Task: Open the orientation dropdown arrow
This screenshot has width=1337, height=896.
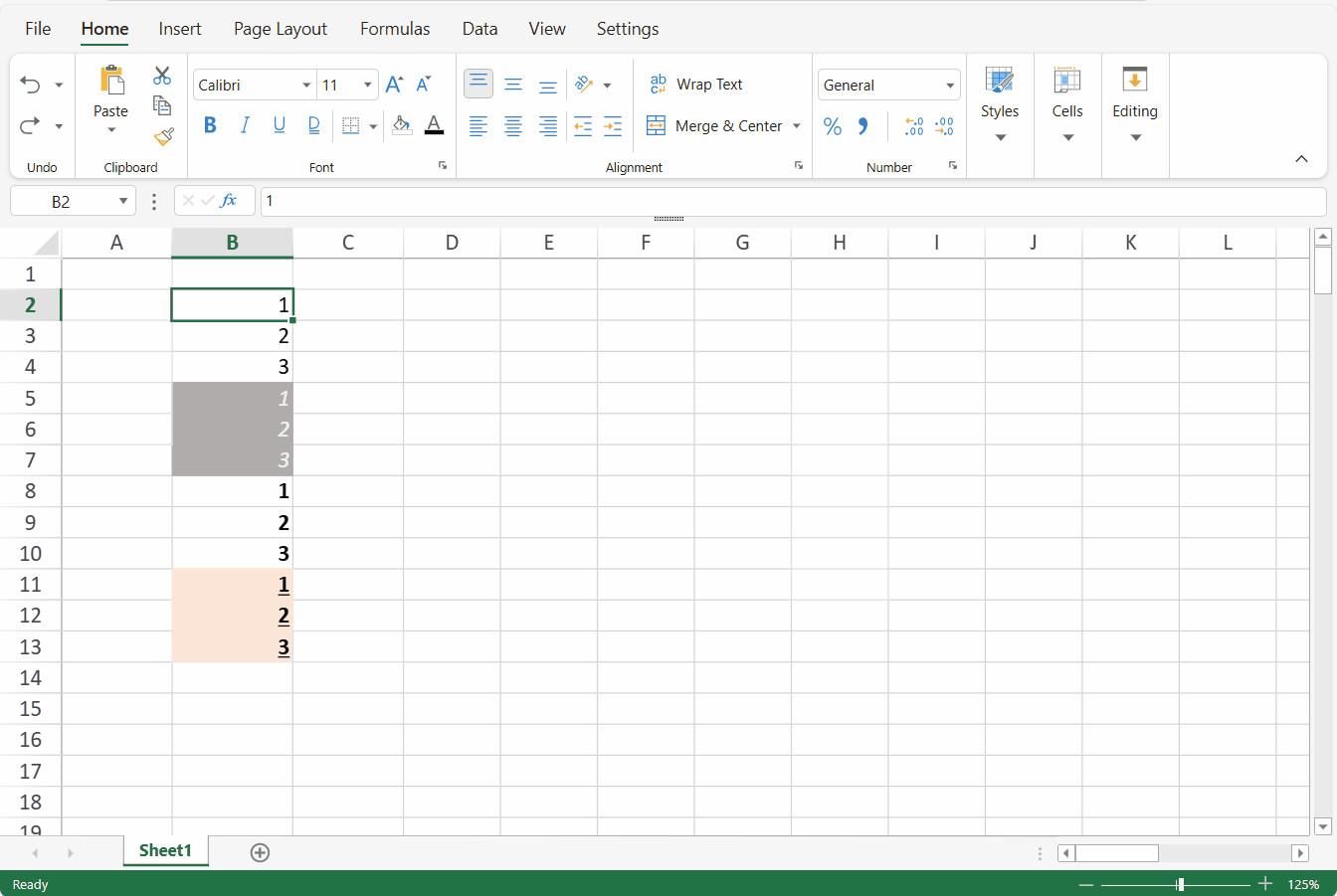Action: pyautogui.click(x=607, y=86)
